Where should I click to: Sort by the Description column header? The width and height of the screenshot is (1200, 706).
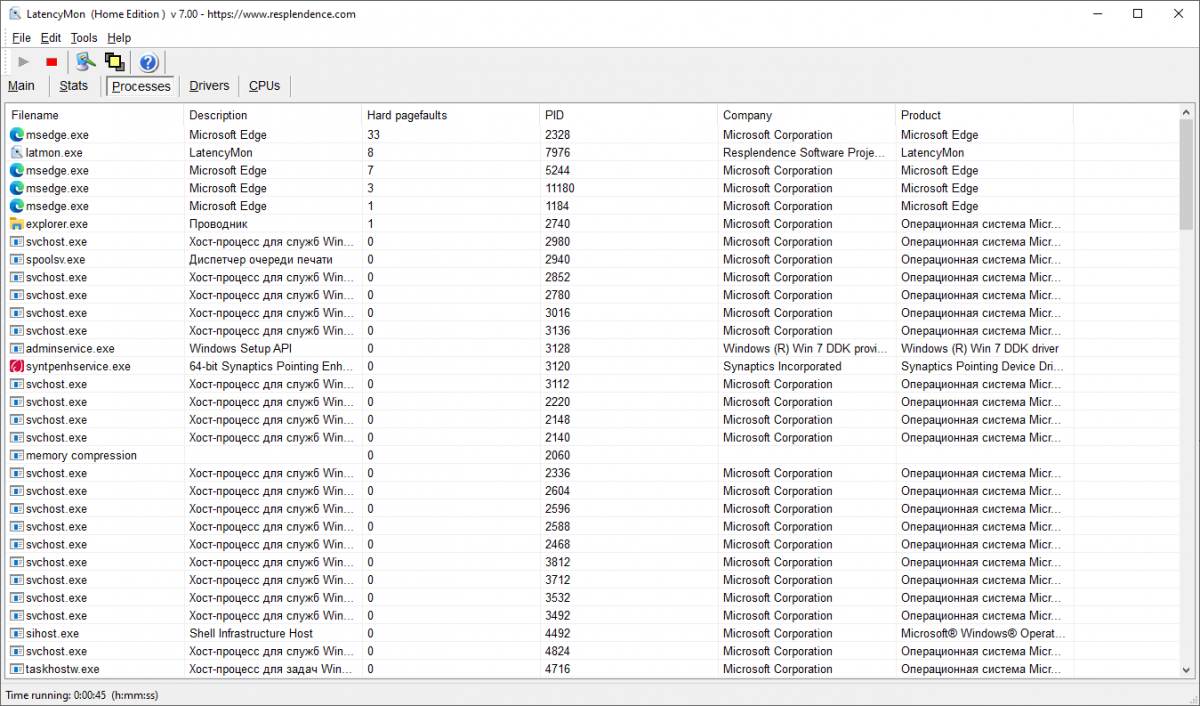pyautogui.click(x=273, y=115)
